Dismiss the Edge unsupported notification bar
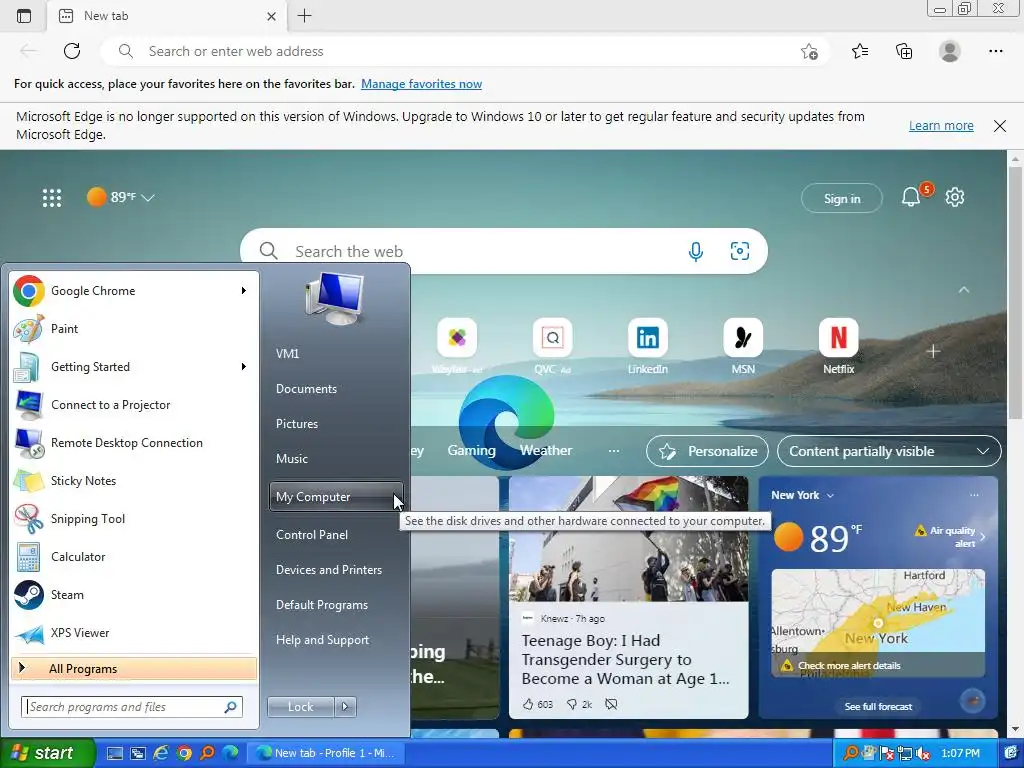Image resolution: width=1024 pixels, height=768 pixels. 1000,125
